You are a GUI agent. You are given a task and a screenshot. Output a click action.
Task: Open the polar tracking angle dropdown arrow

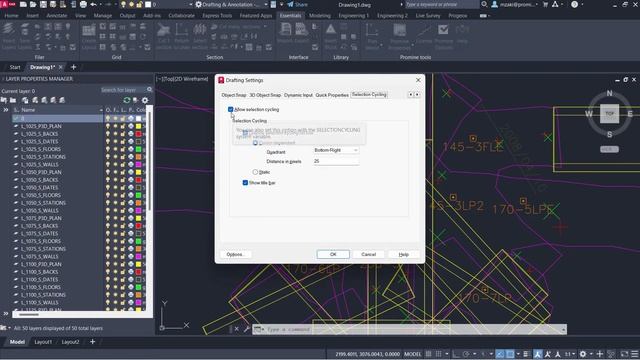tap(474, 354)
